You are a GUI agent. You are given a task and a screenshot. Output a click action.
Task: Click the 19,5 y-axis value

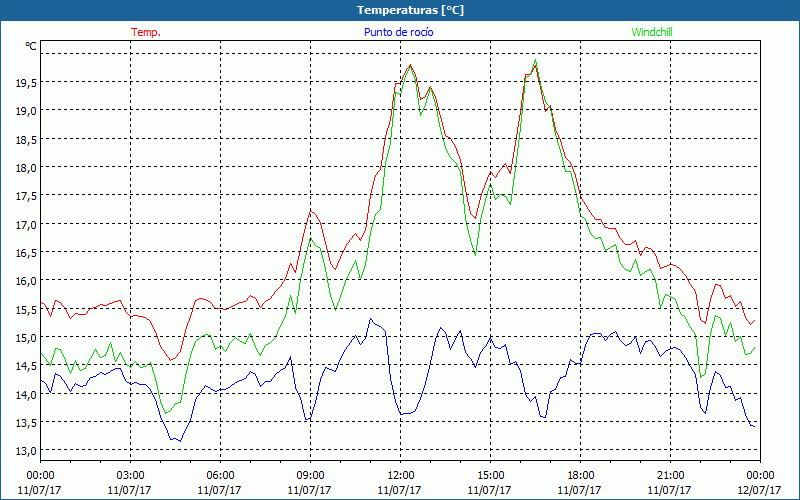[26, 82]
